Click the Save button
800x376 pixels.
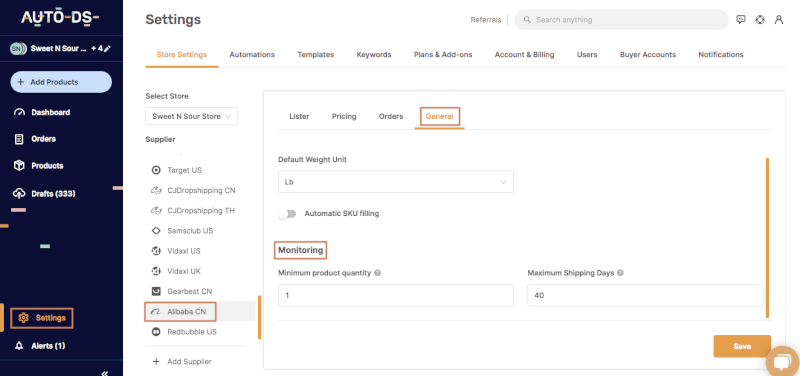coord(742,346)
